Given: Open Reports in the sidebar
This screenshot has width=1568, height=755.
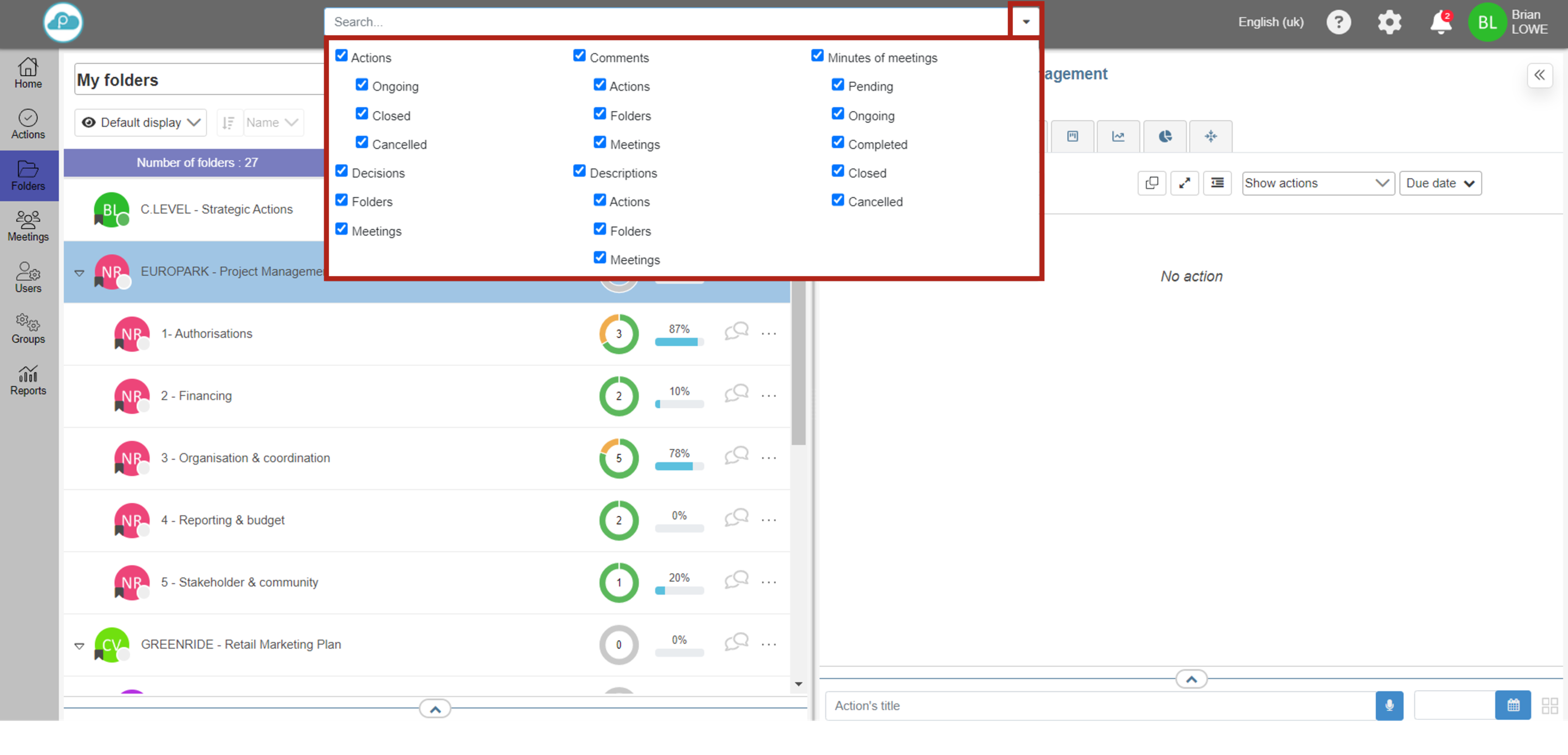Looking at the screenshot, I should [x=28, y=380].
